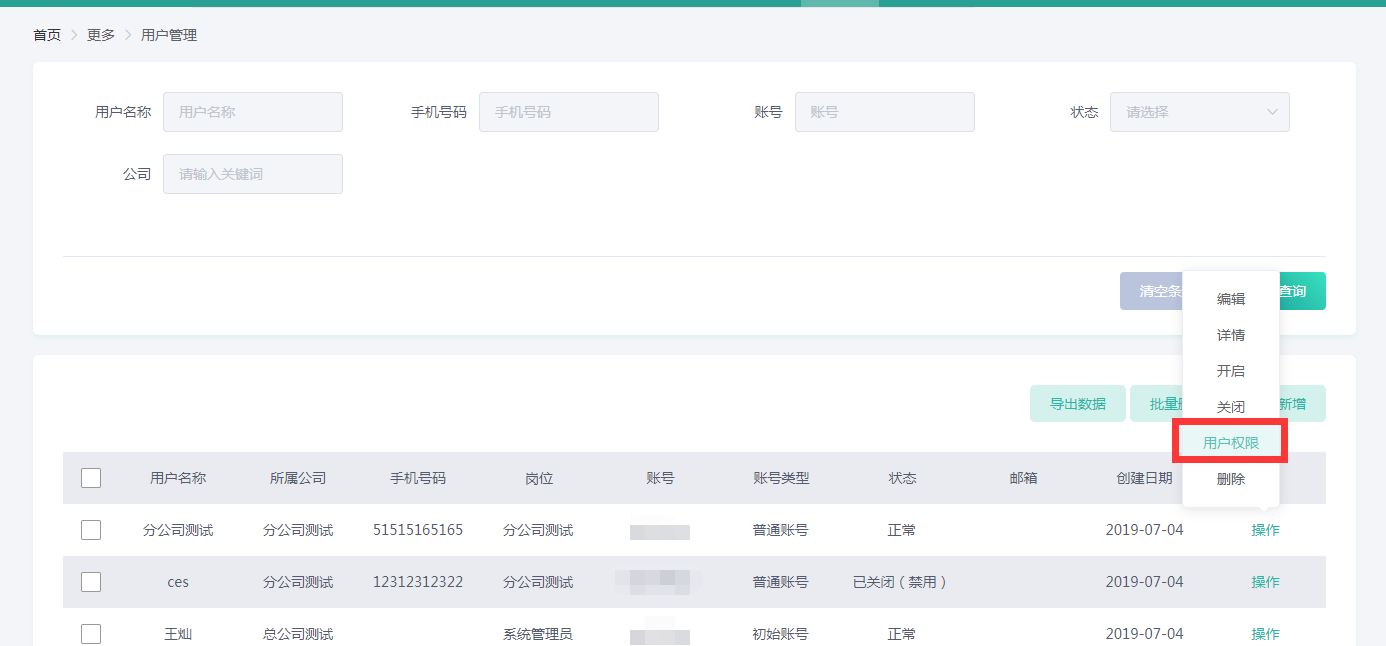Check the 分公司测试 user row checkbox

[91, 530]
